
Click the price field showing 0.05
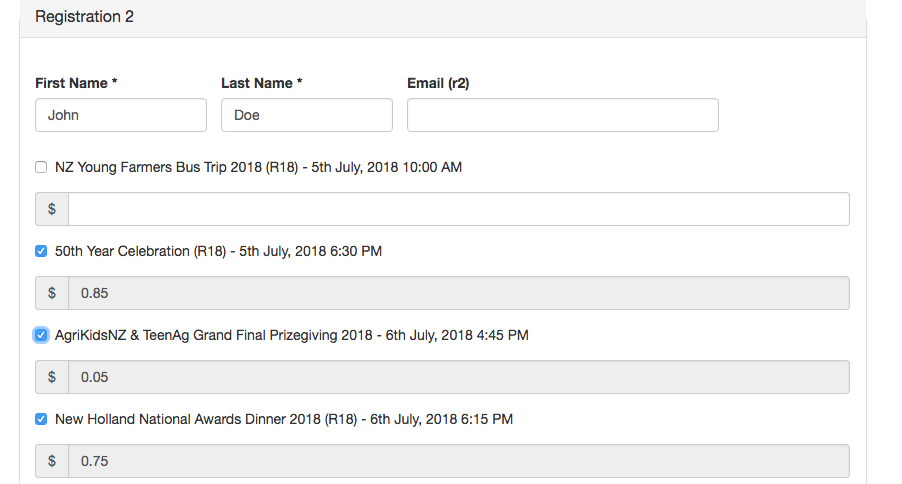coord(458,378)
